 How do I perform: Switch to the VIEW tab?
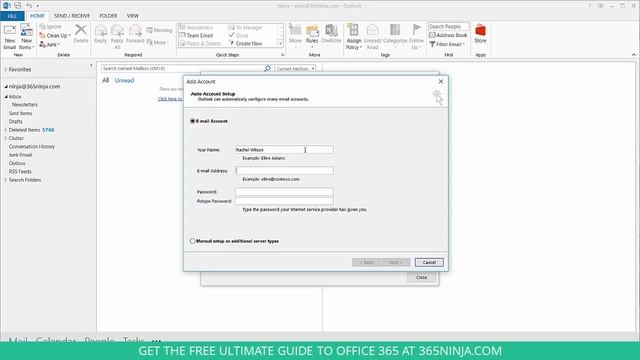(133, 16)
